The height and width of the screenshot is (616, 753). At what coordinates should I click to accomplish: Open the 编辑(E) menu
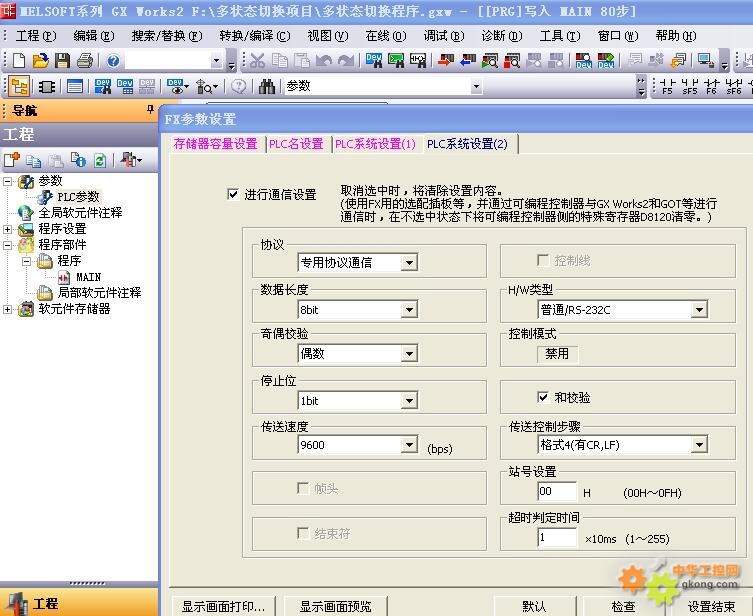coord(94,36)
